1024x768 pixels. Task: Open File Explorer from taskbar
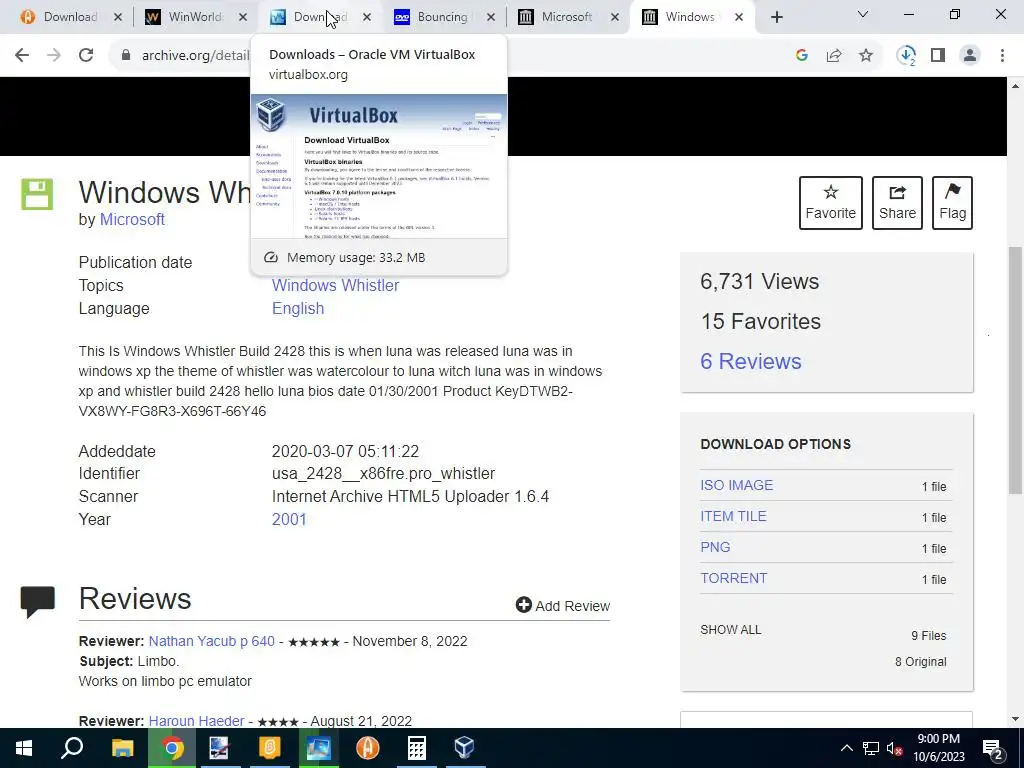122,748
